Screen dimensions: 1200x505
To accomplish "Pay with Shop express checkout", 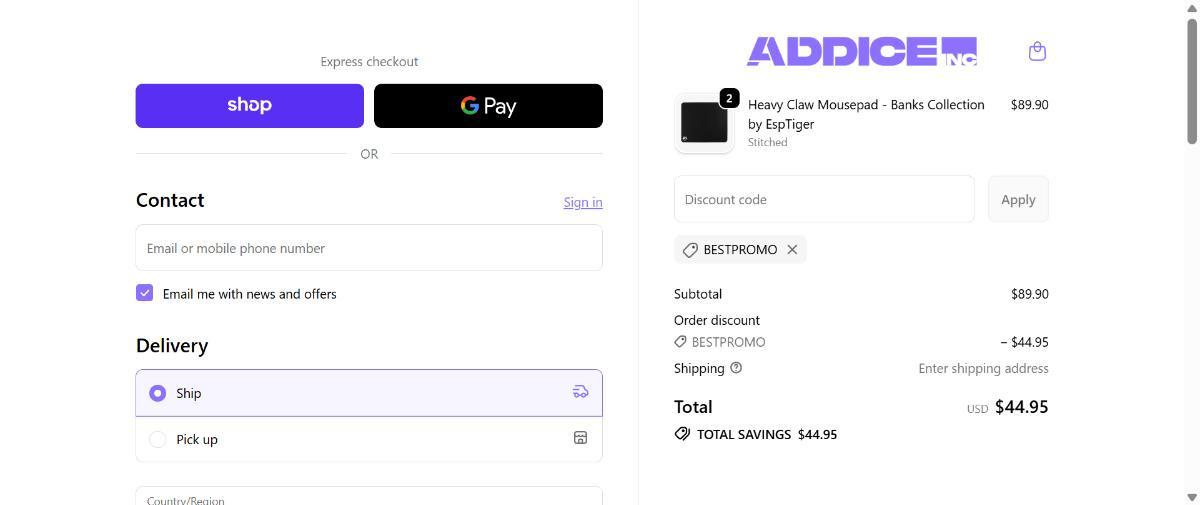I will [249, 106].
